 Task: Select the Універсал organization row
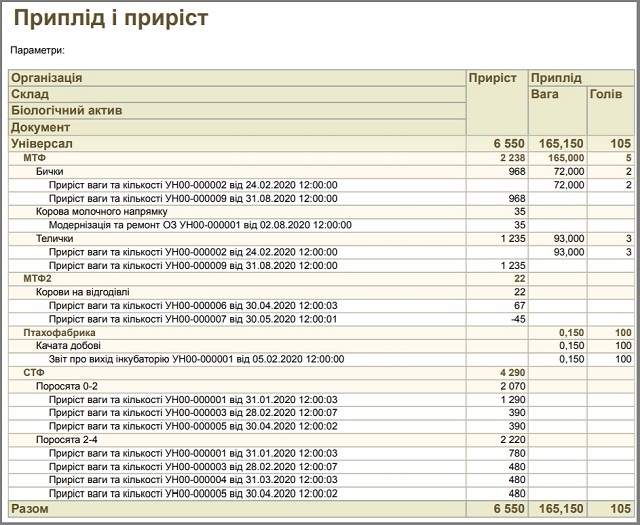pos(322,144)
